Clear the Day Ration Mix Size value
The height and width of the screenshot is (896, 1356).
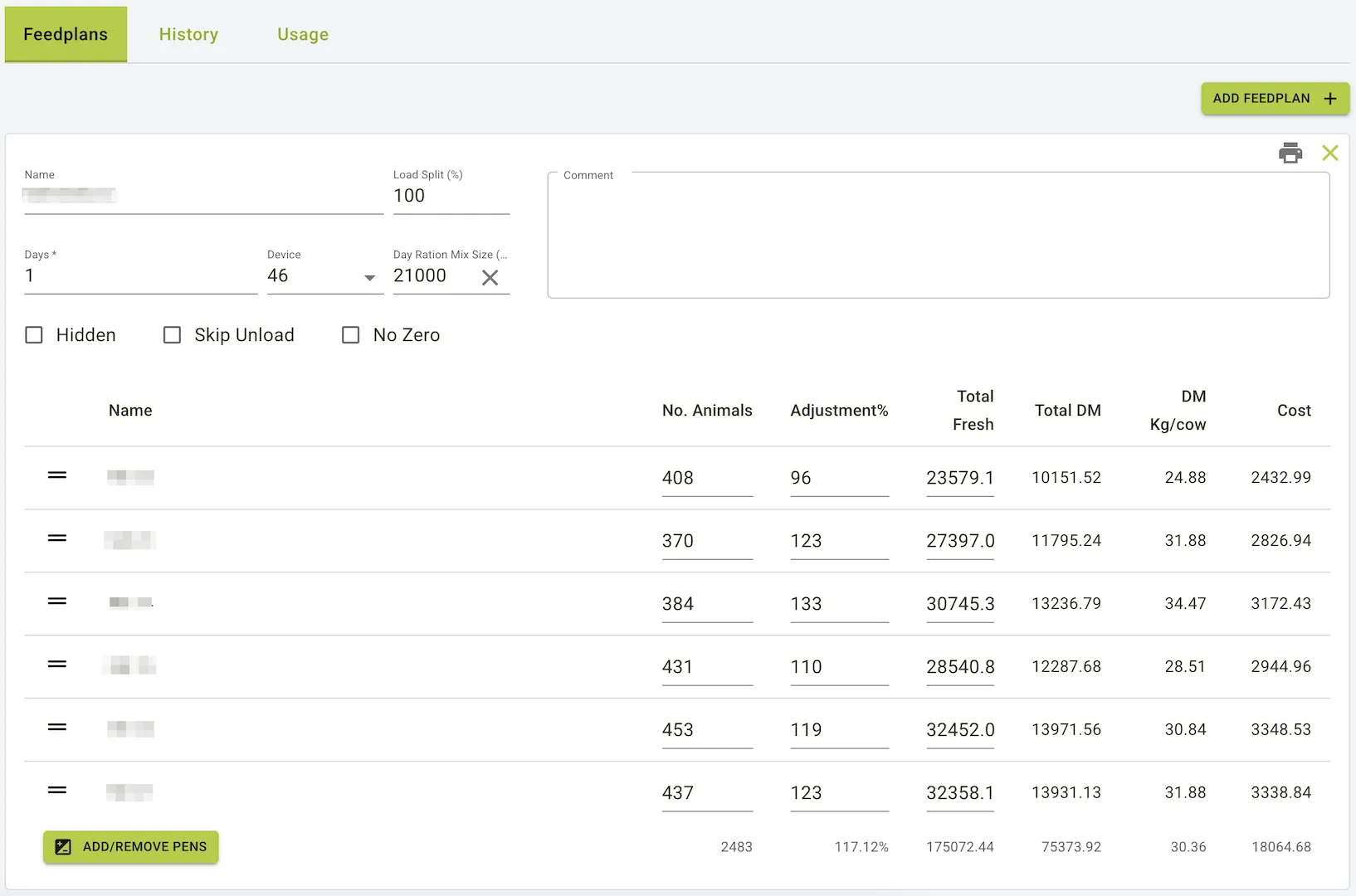[490, 278]
